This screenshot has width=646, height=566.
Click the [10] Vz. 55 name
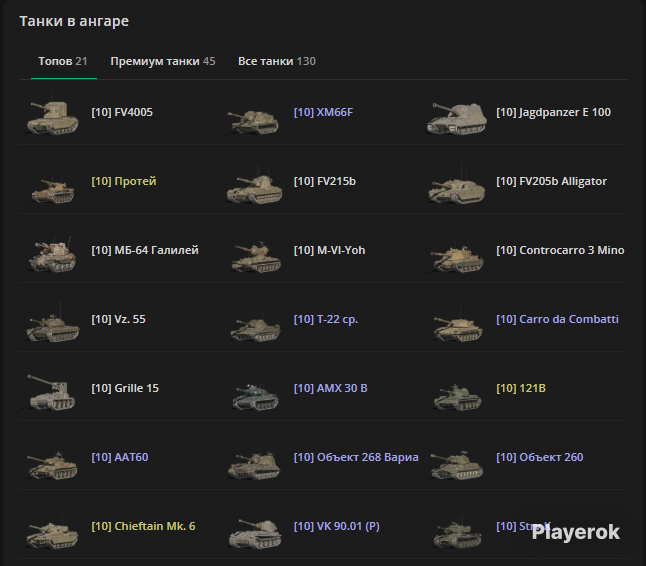118,319
